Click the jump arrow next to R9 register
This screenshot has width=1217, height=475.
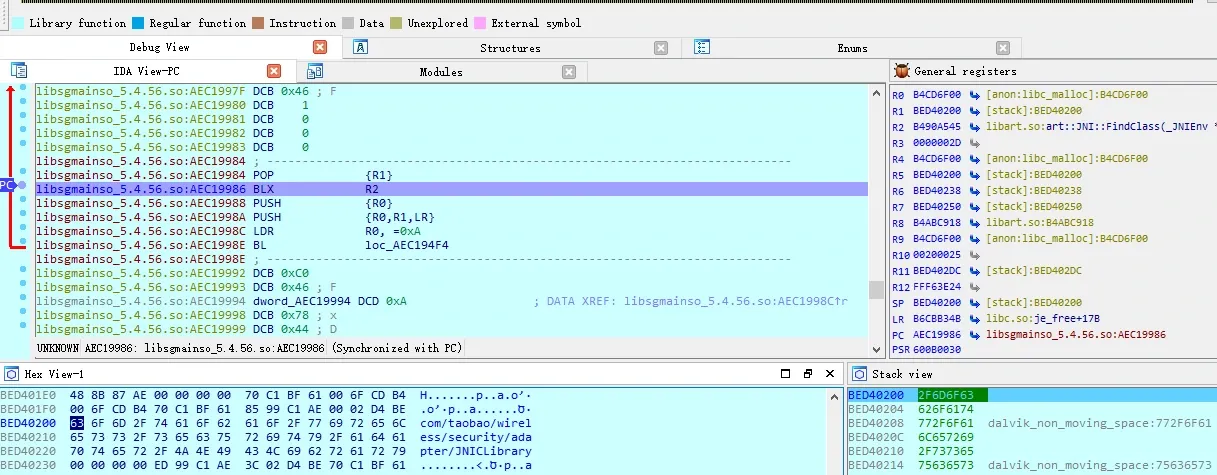(x=974, y=239)
